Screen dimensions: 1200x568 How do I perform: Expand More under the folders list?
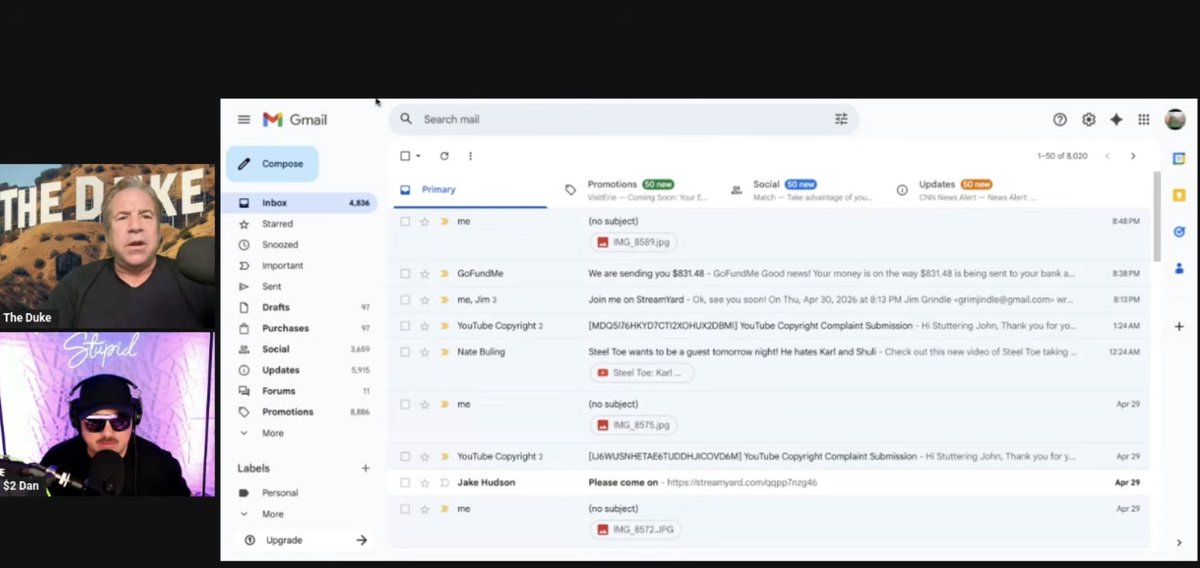[272, 433]
